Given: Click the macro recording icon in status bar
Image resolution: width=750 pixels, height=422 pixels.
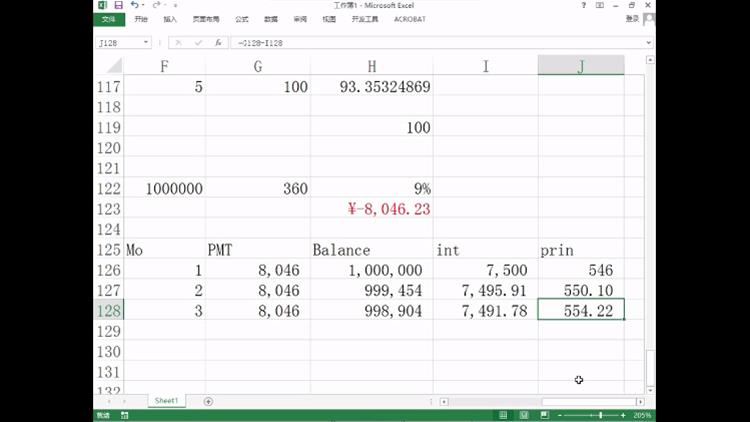Looking at the screenshot, I should point(124,415).
